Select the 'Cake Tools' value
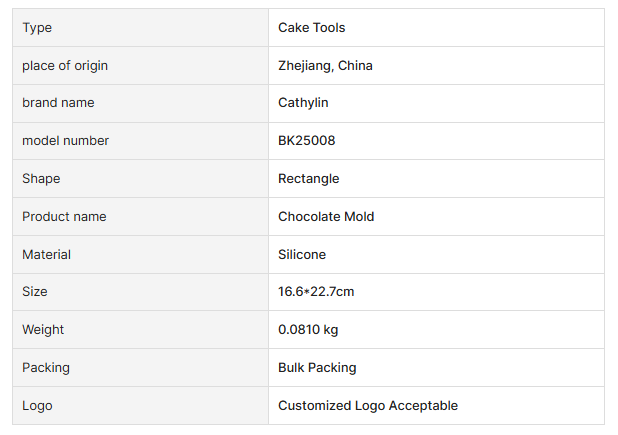618x435 pixels. coord(311,28)
